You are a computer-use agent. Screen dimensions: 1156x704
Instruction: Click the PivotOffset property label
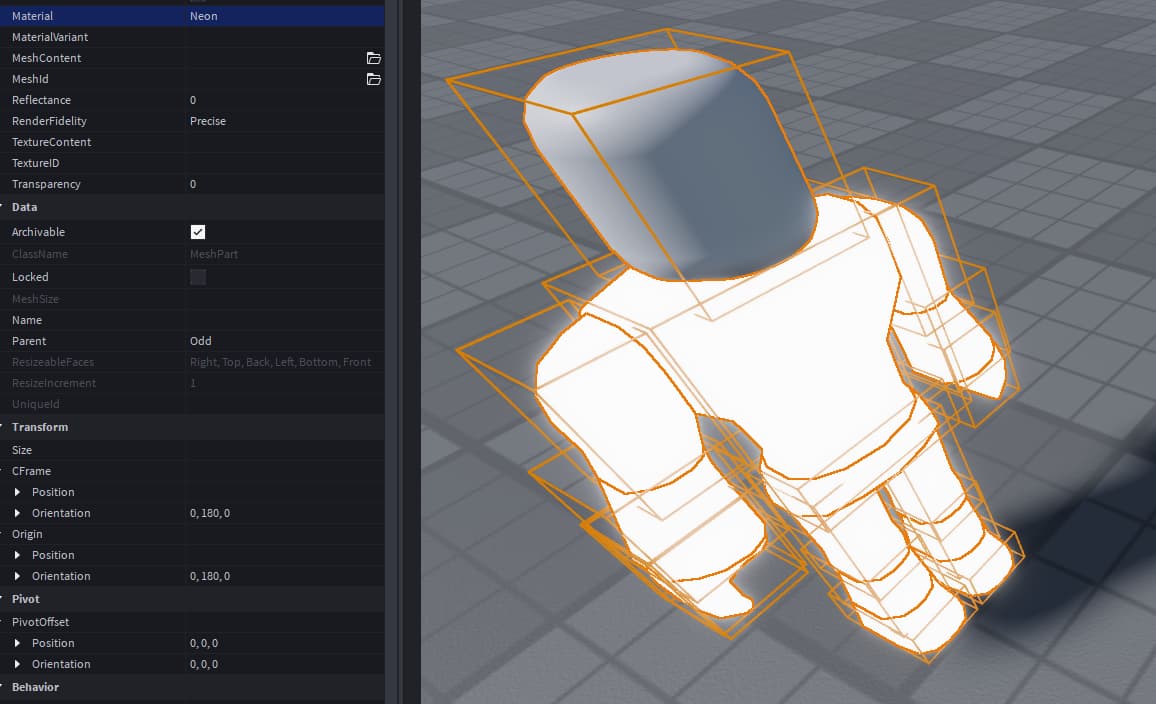pos(41,622)
